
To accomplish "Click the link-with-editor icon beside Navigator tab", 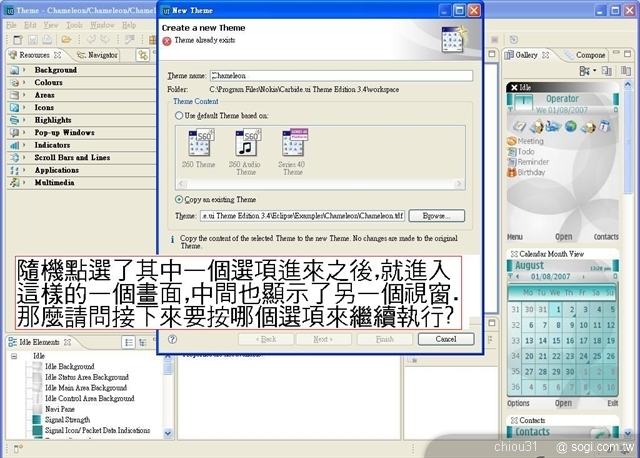I will tap(142, 55).
